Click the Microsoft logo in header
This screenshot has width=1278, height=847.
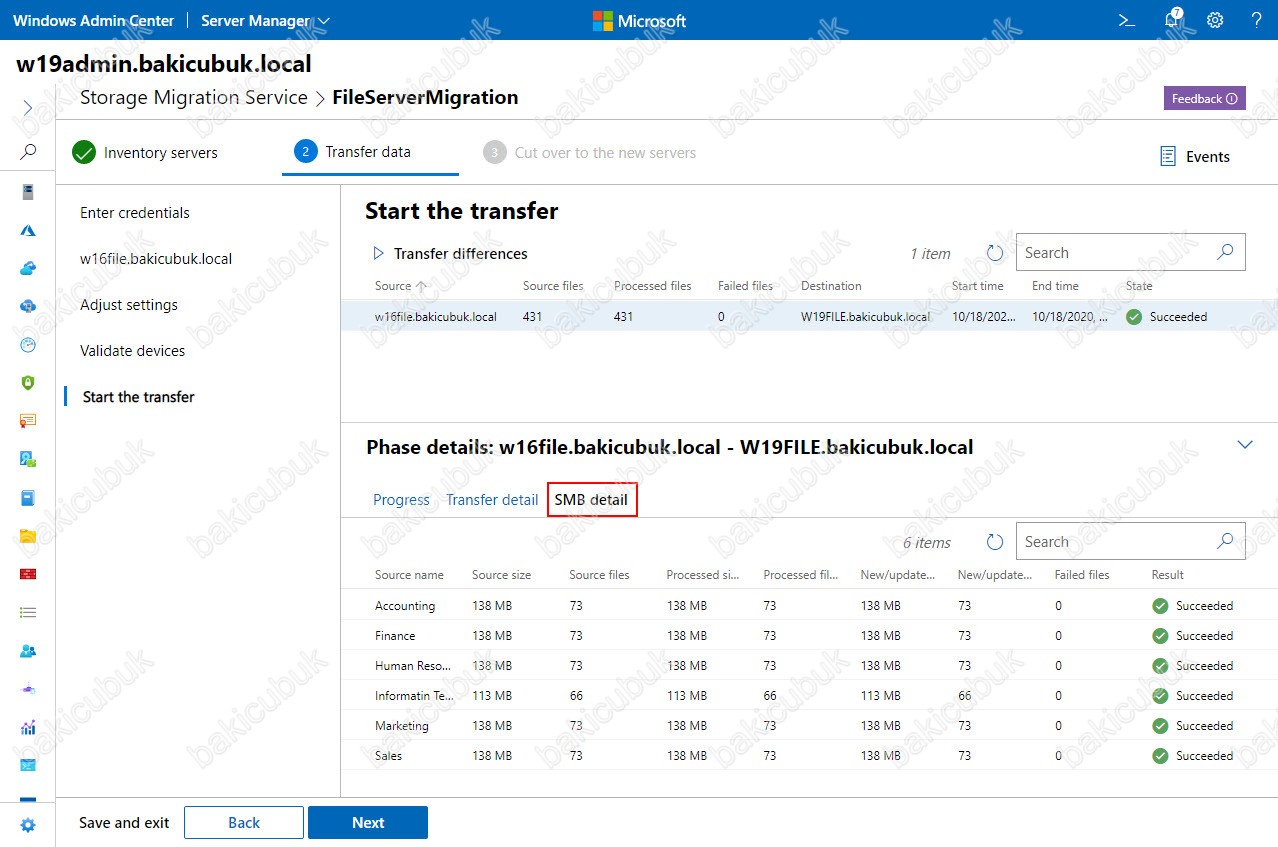point(639,20)
